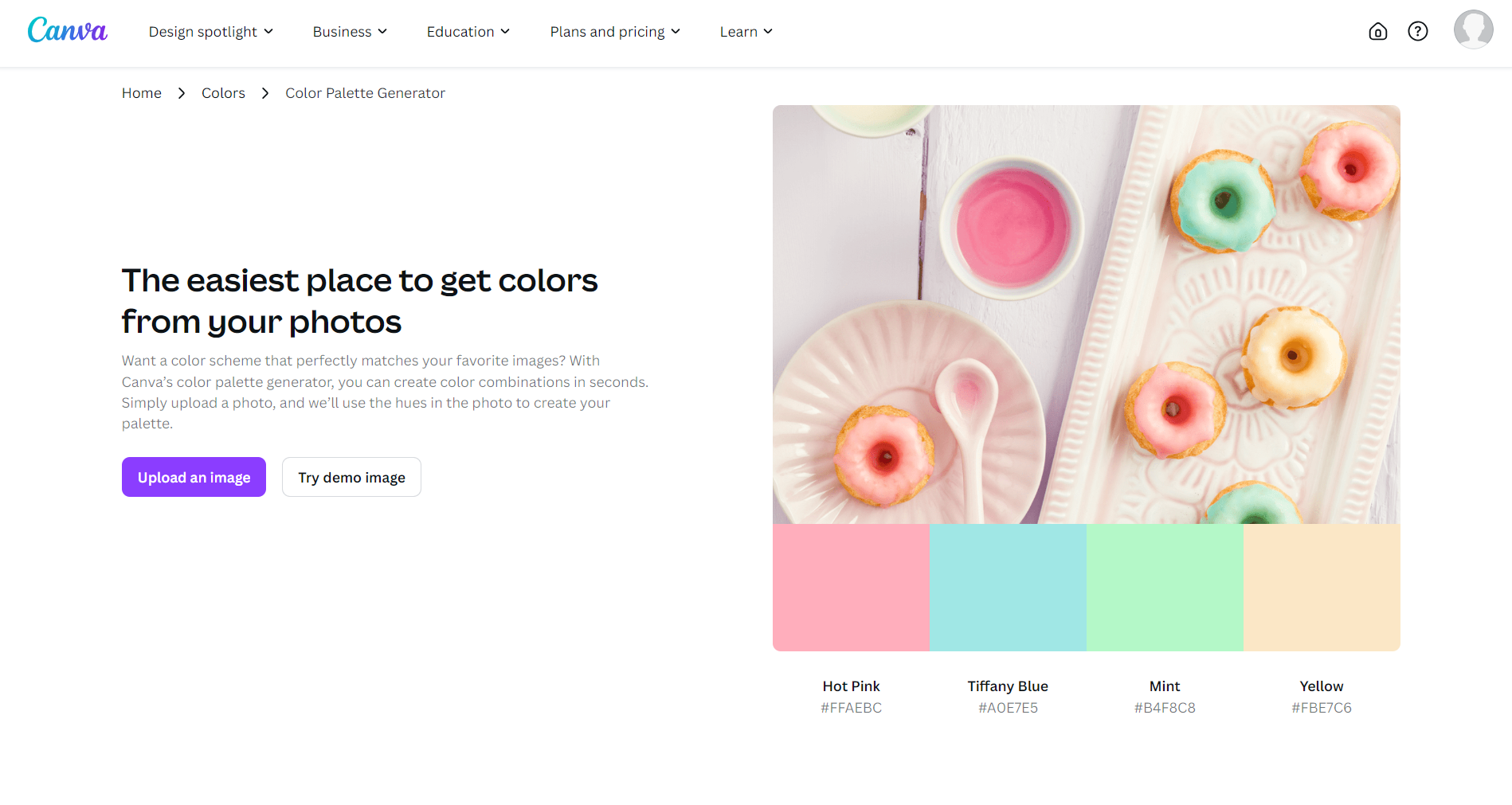Click the Canva logo

(x=67, y=31)
